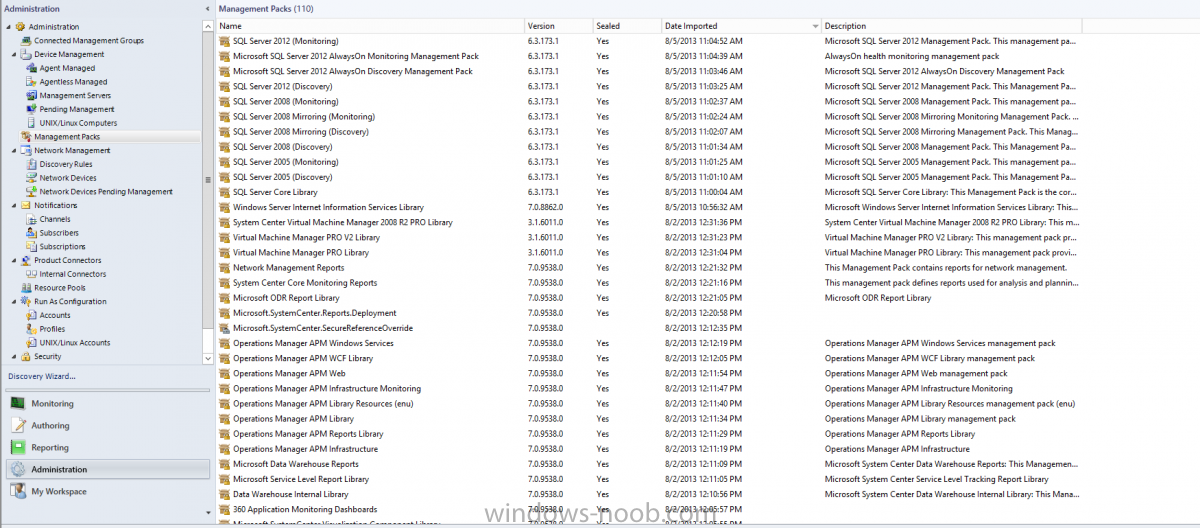Click the navigation pane options arrow at bottom
This screenshot has height=528, width=1200.
(x=208, y=512)
